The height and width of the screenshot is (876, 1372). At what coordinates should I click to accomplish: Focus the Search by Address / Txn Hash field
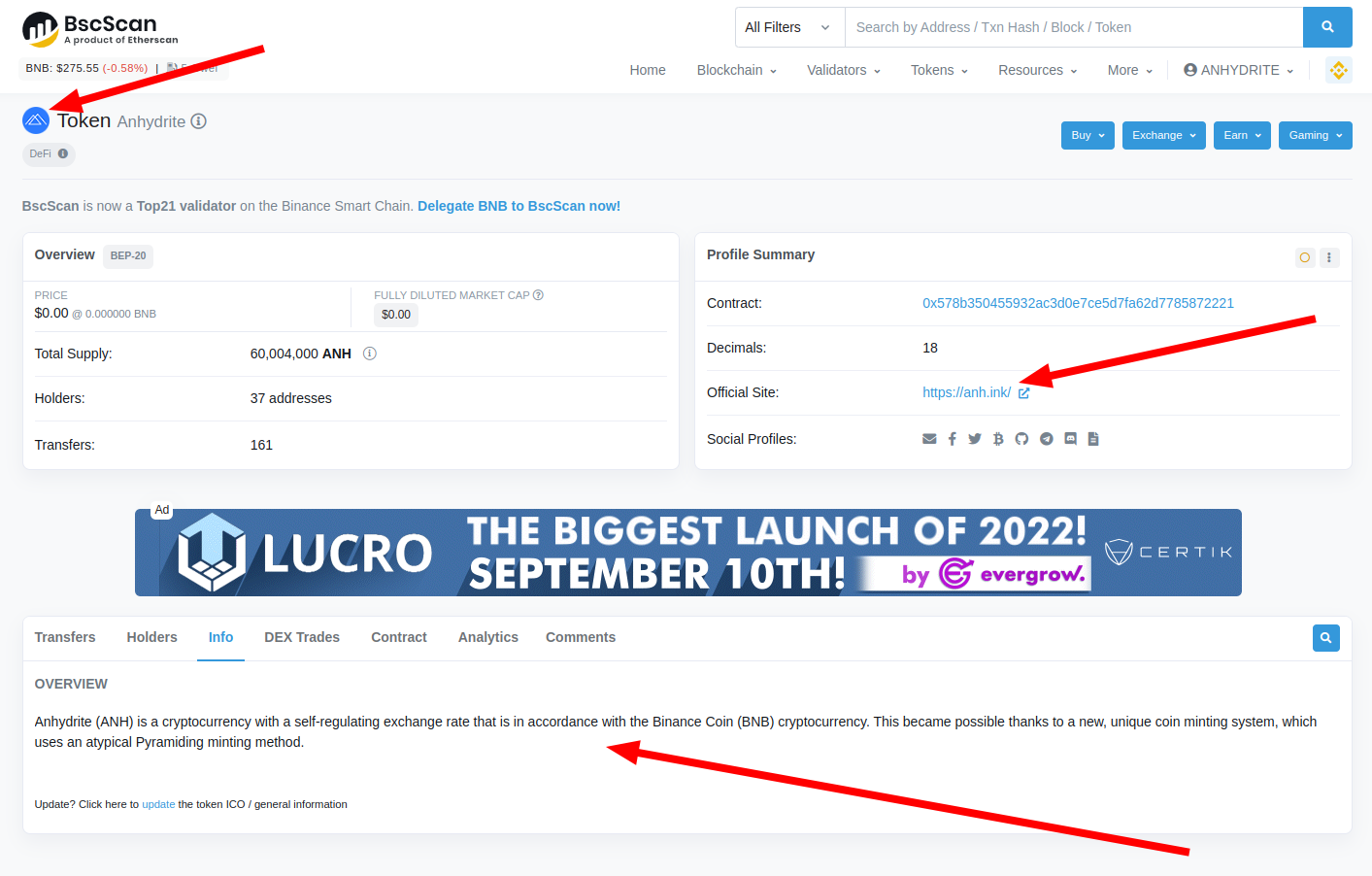pos(1074,27)
